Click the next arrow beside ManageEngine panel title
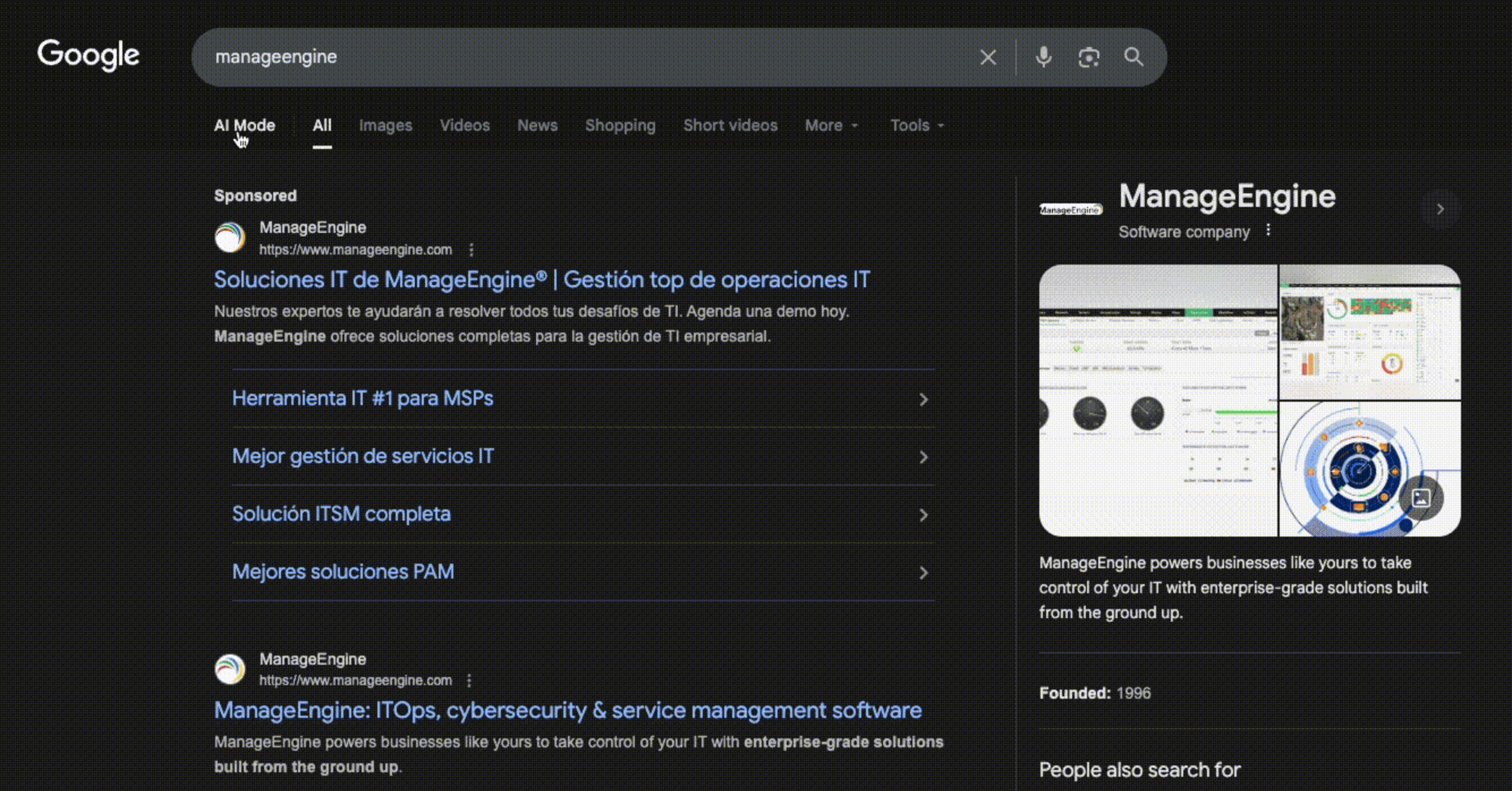Screen dimensions: 1512x791 [1440, 209]
